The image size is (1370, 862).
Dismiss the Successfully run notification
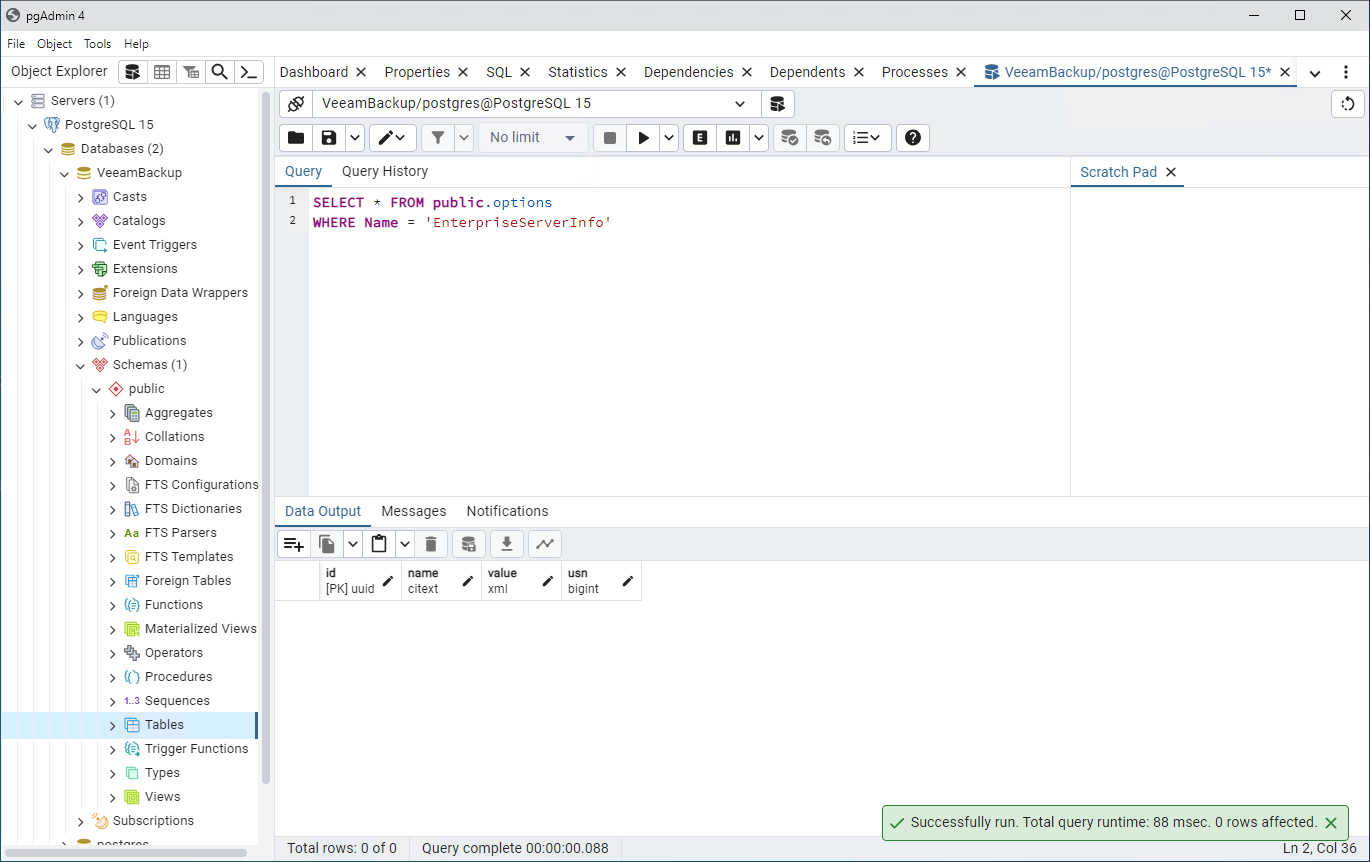1331,823
